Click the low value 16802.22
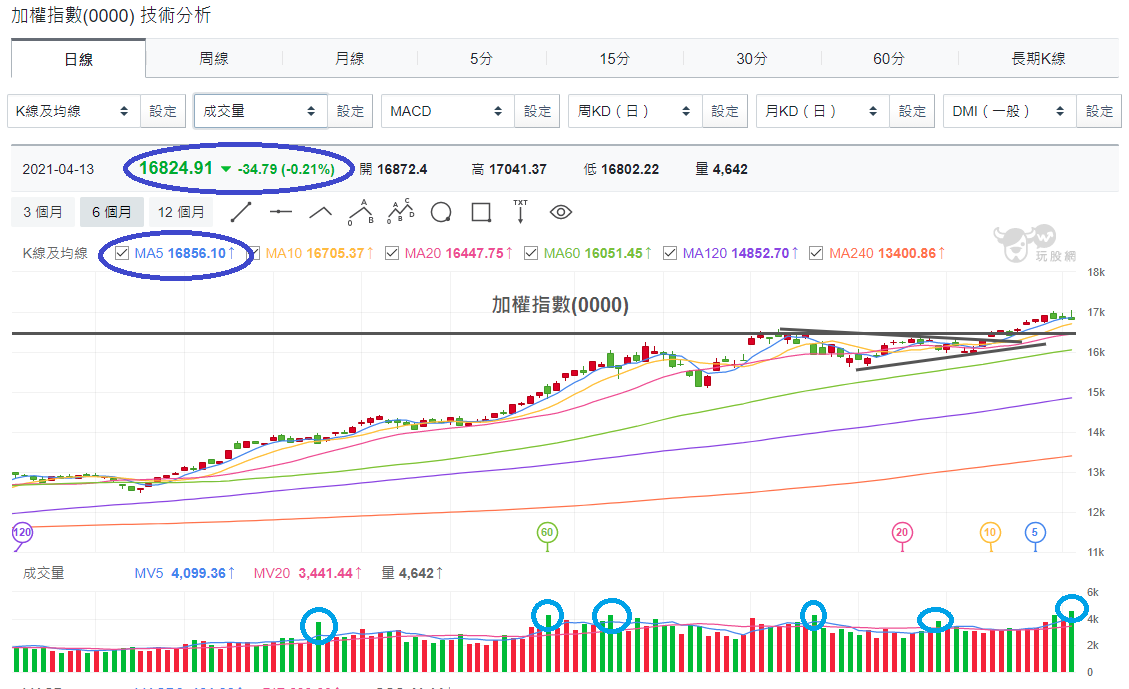The height and width of the screenshot is (689, 1129). (630, 169)
